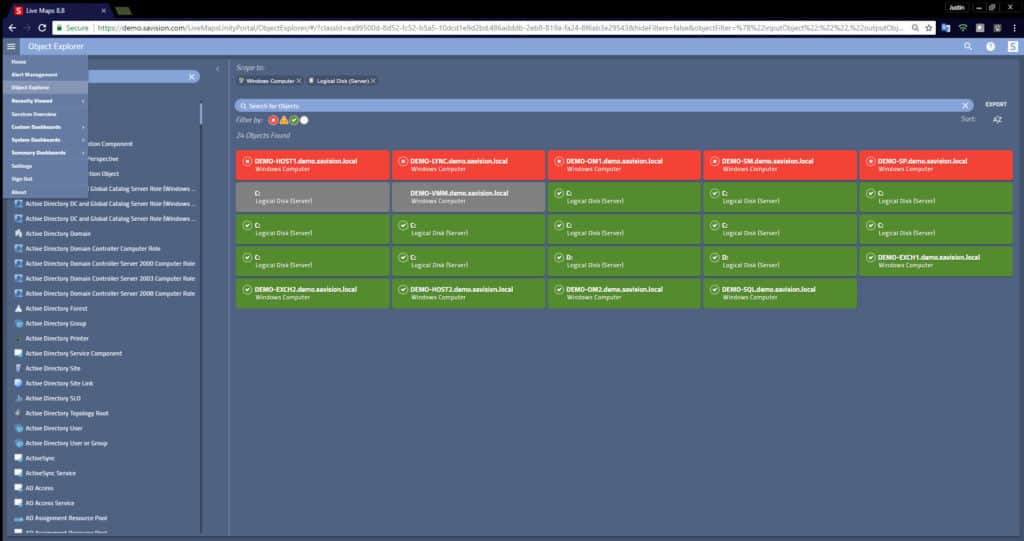Click Active Directory Domain class icon
The height and width of the screenshot is (541, 1024).
(x=18, y=233)
